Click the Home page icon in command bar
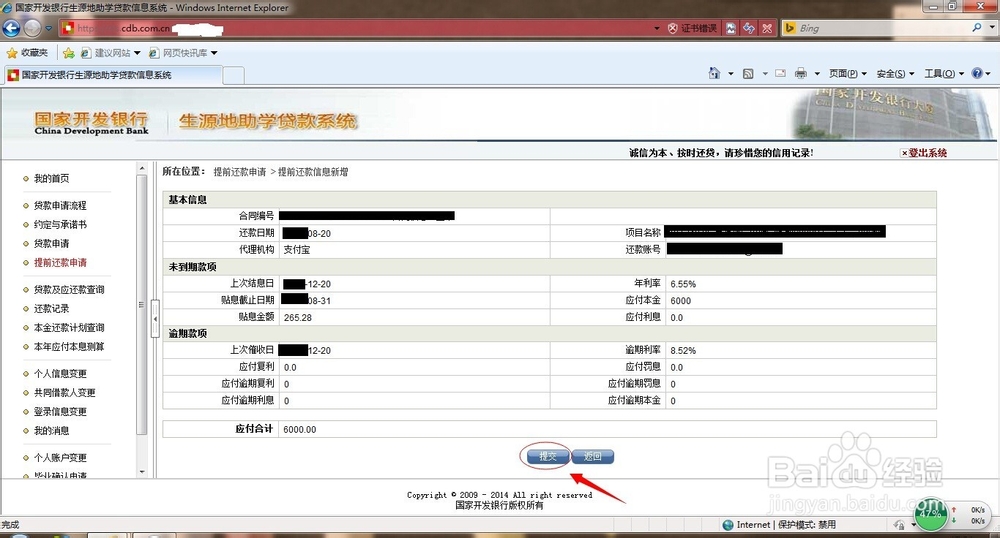The image size is (1000, 538). pos(714,73)
